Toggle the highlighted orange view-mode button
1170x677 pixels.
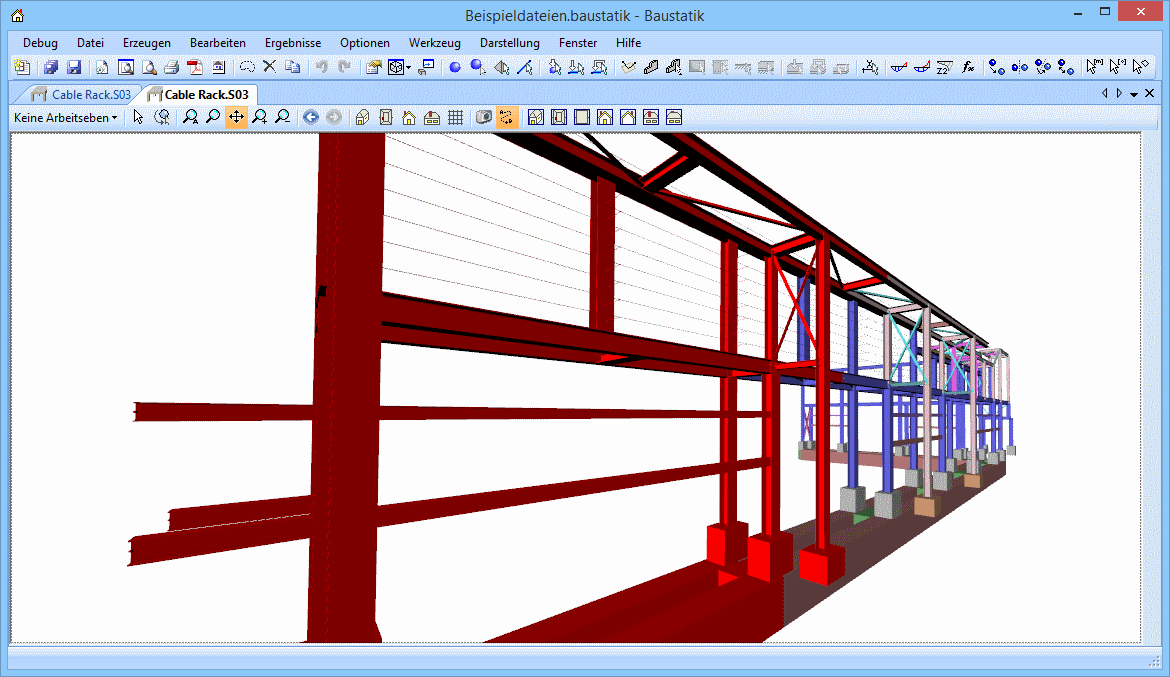507,117
